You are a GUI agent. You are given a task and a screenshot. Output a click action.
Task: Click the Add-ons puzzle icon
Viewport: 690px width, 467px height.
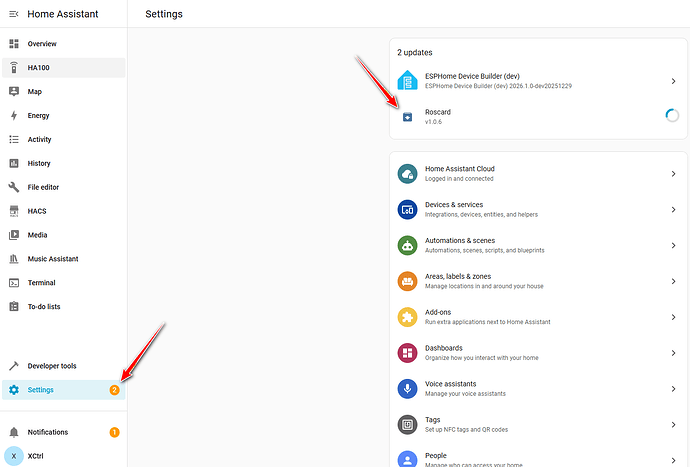pyautogui.click(x=407, y=317)
